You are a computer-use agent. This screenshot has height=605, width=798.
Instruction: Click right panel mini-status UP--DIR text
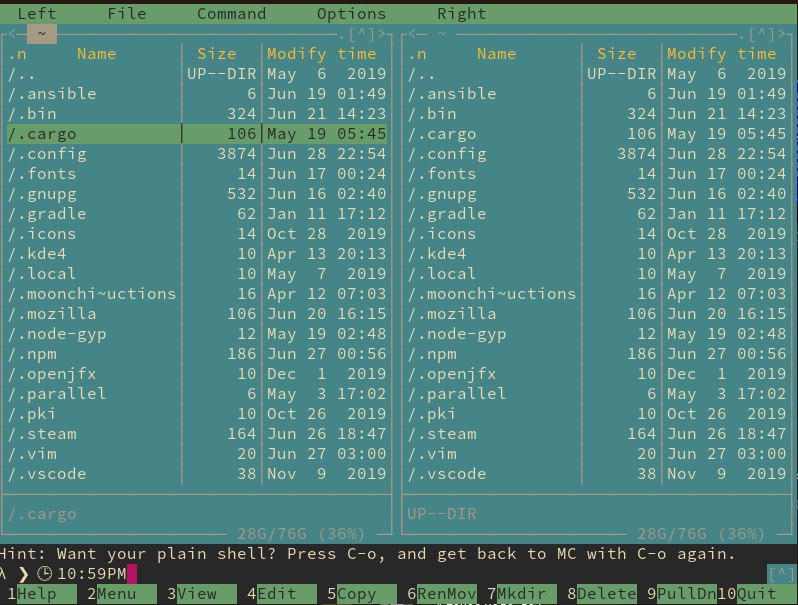click(442, 514)
